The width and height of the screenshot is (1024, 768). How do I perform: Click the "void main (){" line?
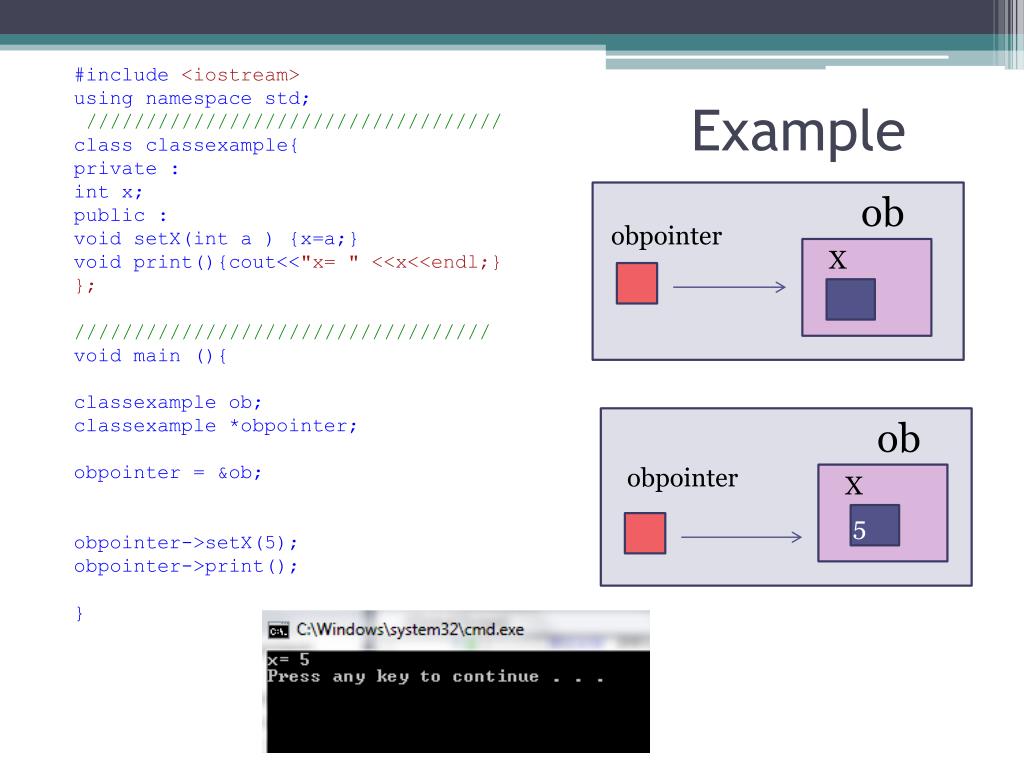tap(150, 356)
